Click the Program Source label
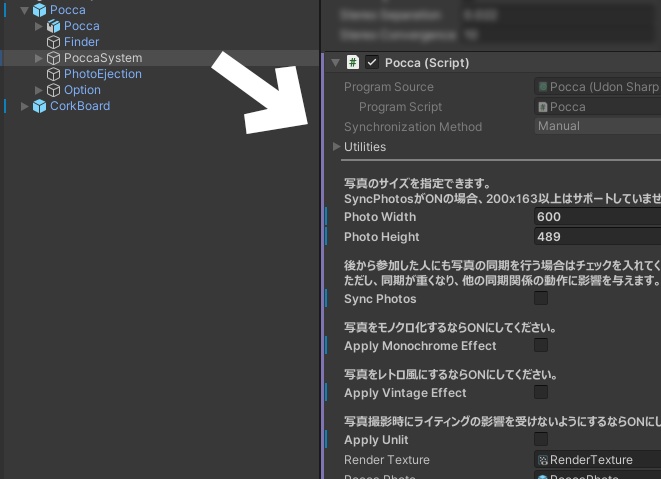The height and width of the screenshot is (479, 661). pyautogui.click(x=389, y=87)
